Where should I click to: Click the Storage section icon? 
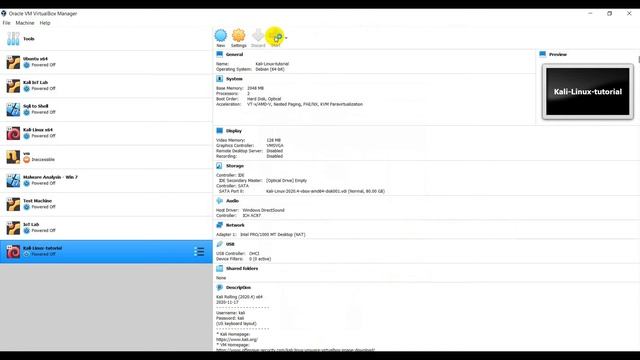(220, 166)
